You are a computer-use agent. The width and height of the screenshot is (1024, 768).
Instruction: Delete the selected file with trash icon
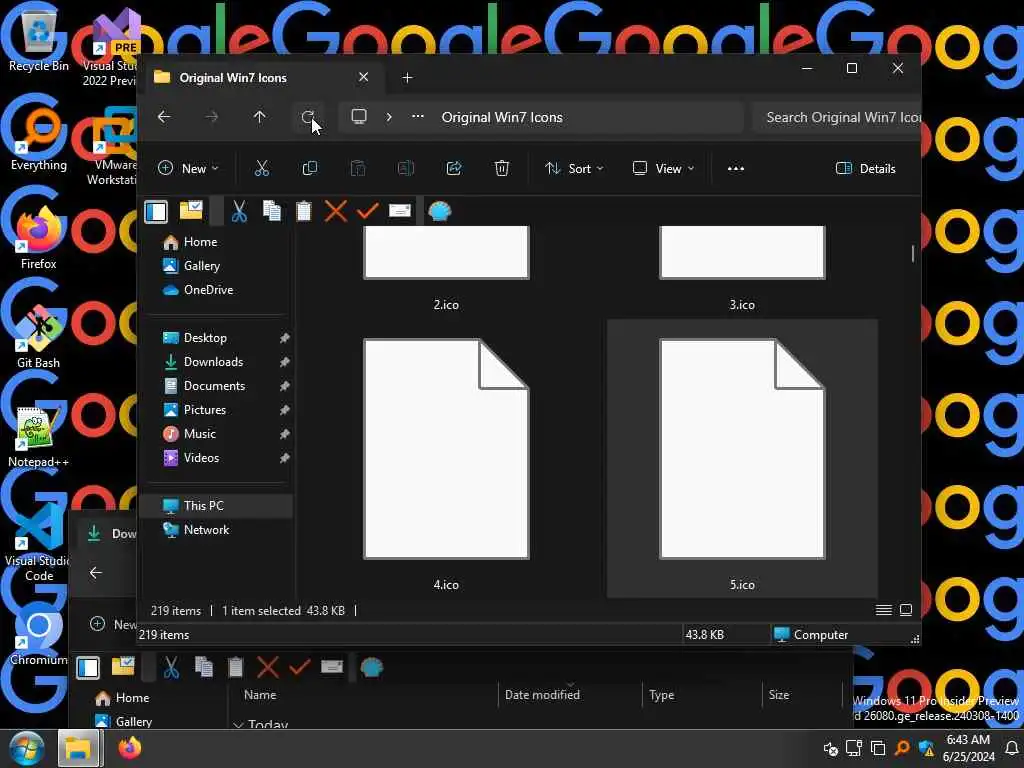click(x=502, y=168)
